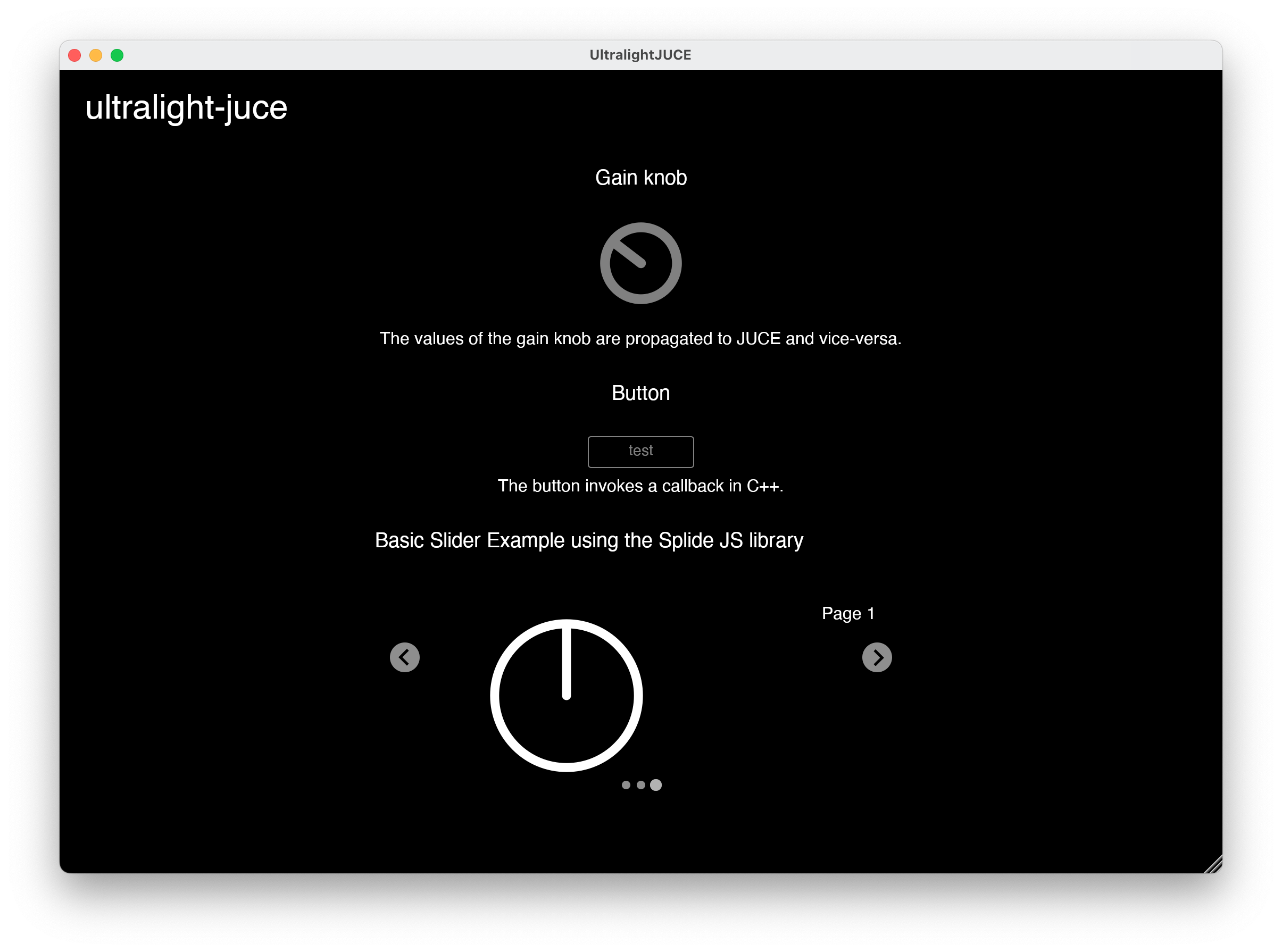
Task: Select the first pagination dot
Action: (626, 785)
